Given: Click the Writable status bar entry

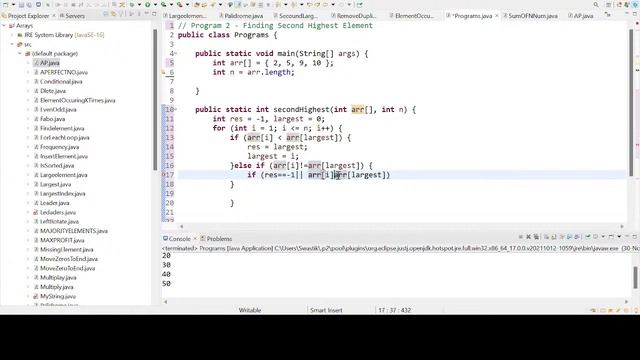Looking at the screenshot, I should click(250, 310).
